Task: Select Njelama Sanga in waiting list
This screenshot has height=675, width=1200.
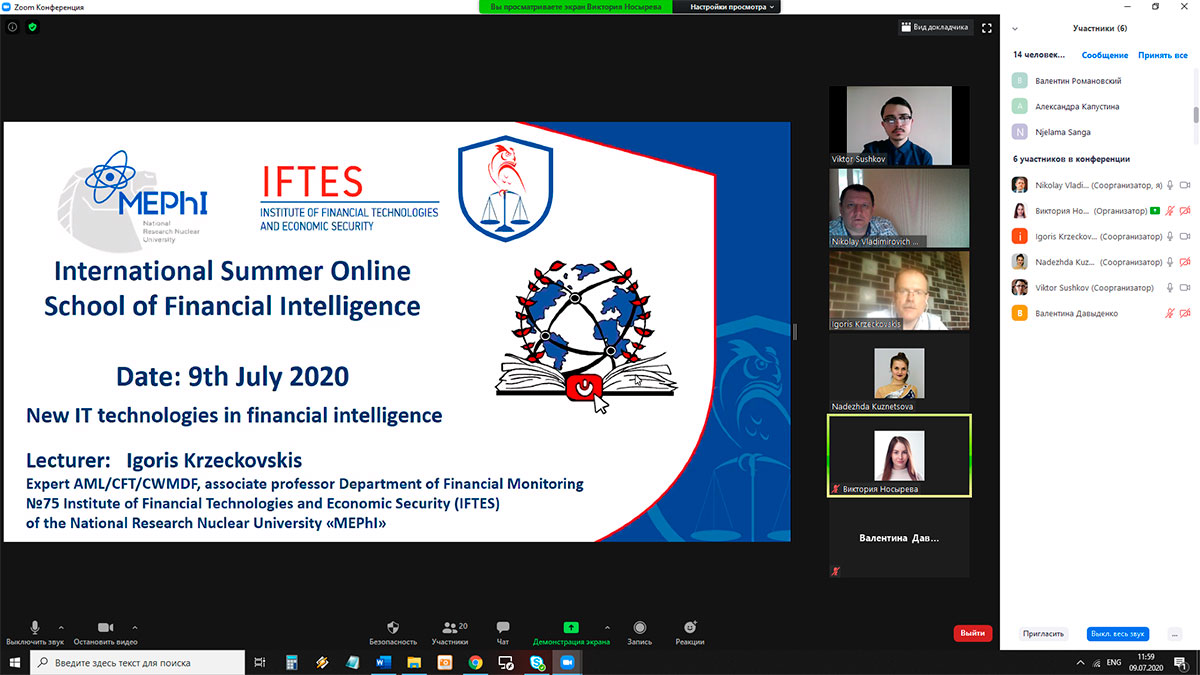Action: tap(1100, 132)
